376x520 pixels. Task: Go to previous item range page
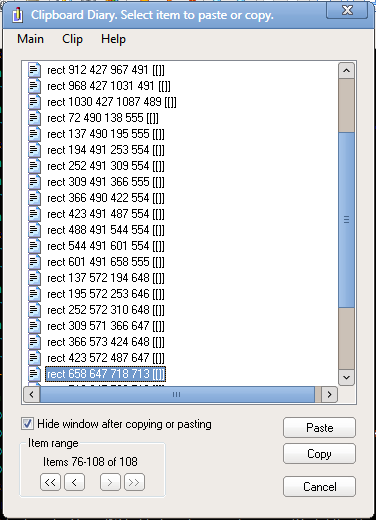(x=74, y=482)
